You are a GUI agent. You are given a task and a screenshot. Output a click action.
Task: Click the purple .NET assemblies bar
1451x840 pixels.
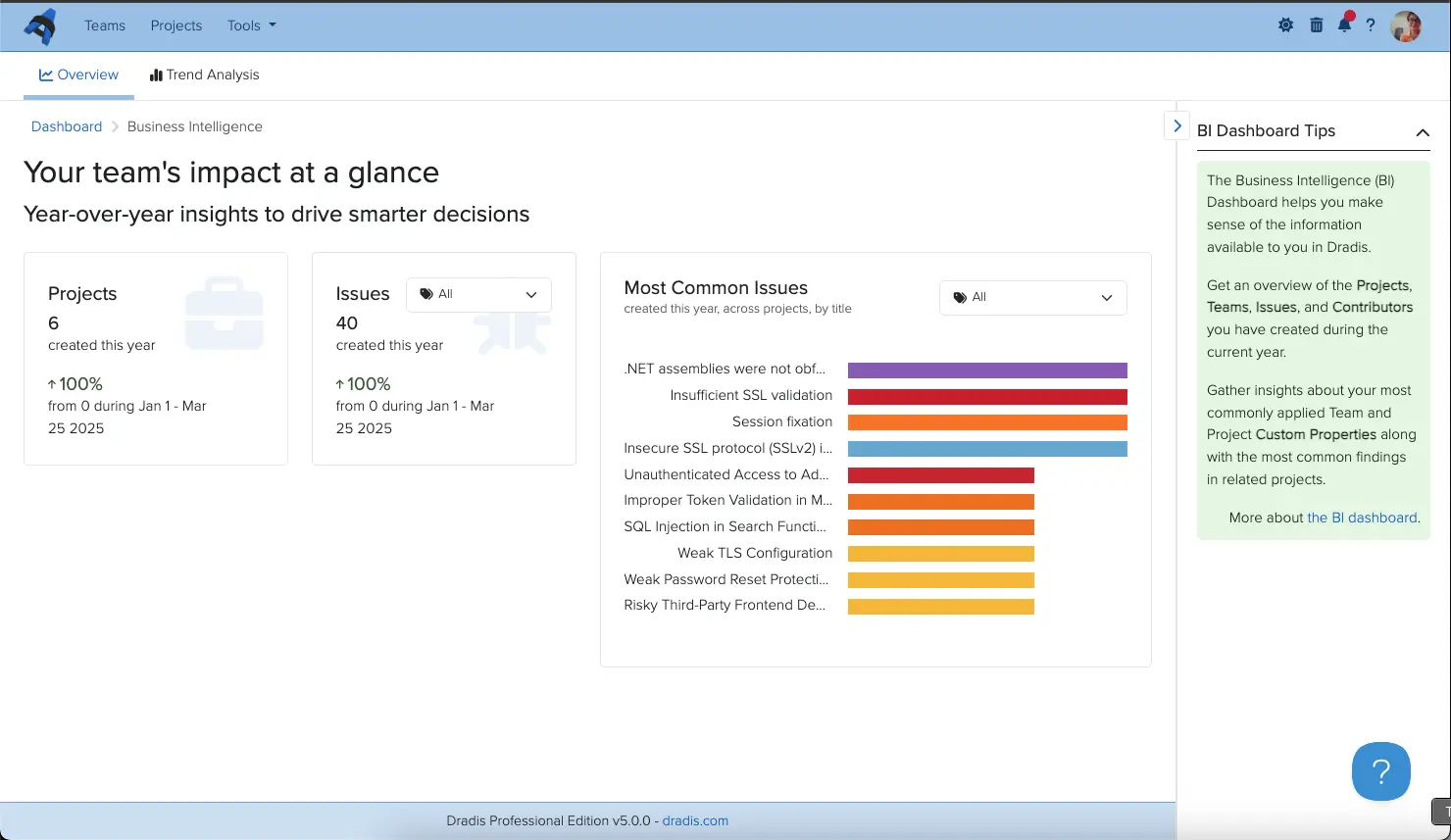(986, 371)
